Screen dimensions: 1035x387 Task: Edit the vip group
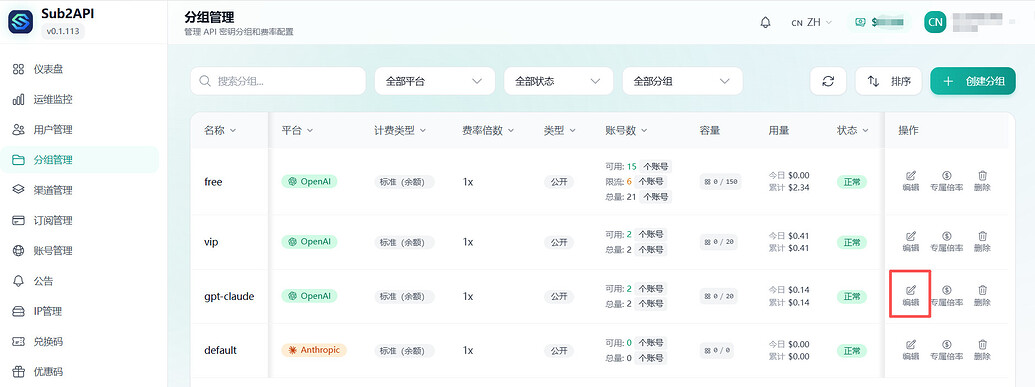point(911,242)
